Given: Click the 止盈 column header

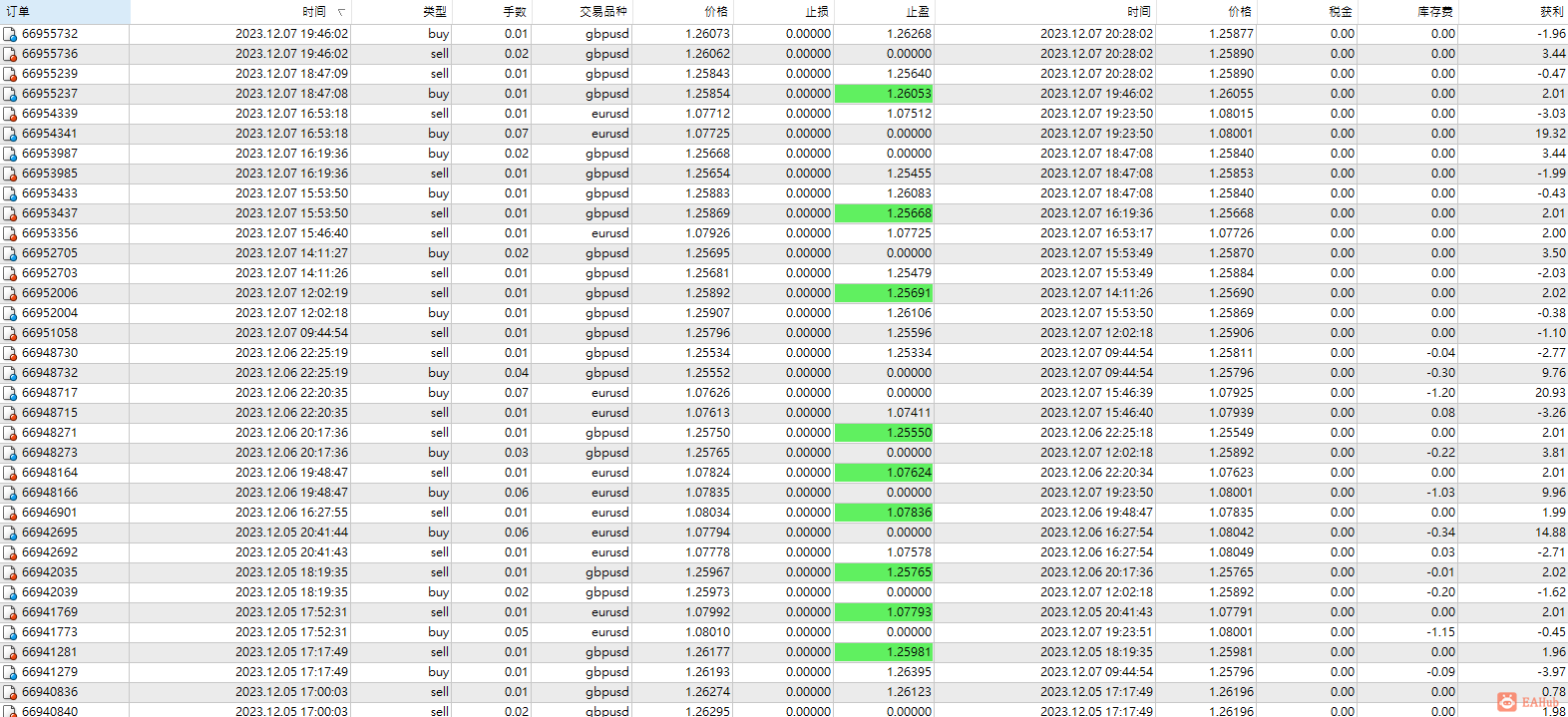Looking at the screenshot, I should pyautogui.click(x=884, y=12).
